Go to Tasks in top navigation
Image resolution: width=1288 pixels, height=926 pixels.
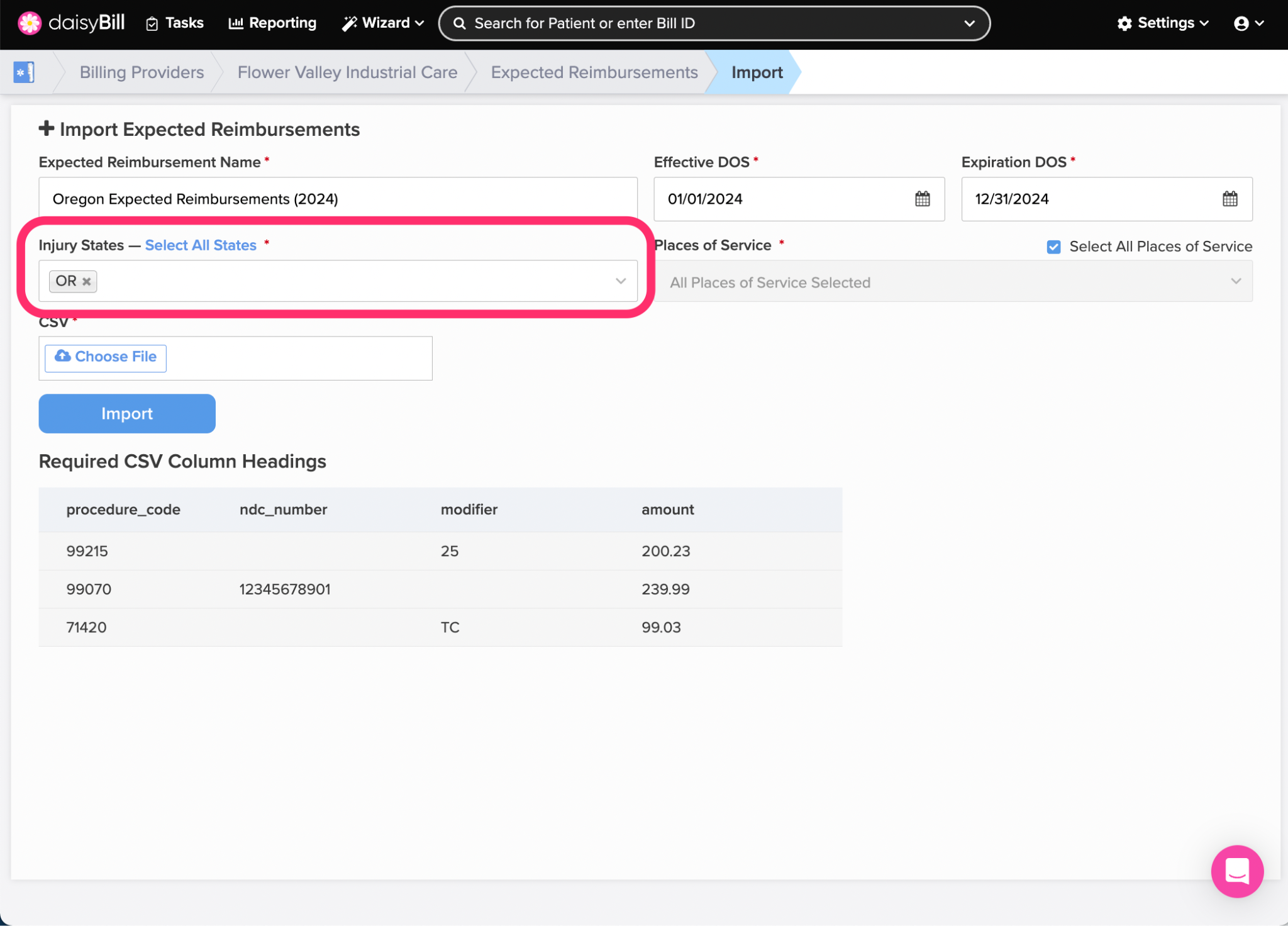(x=175, y=23)
